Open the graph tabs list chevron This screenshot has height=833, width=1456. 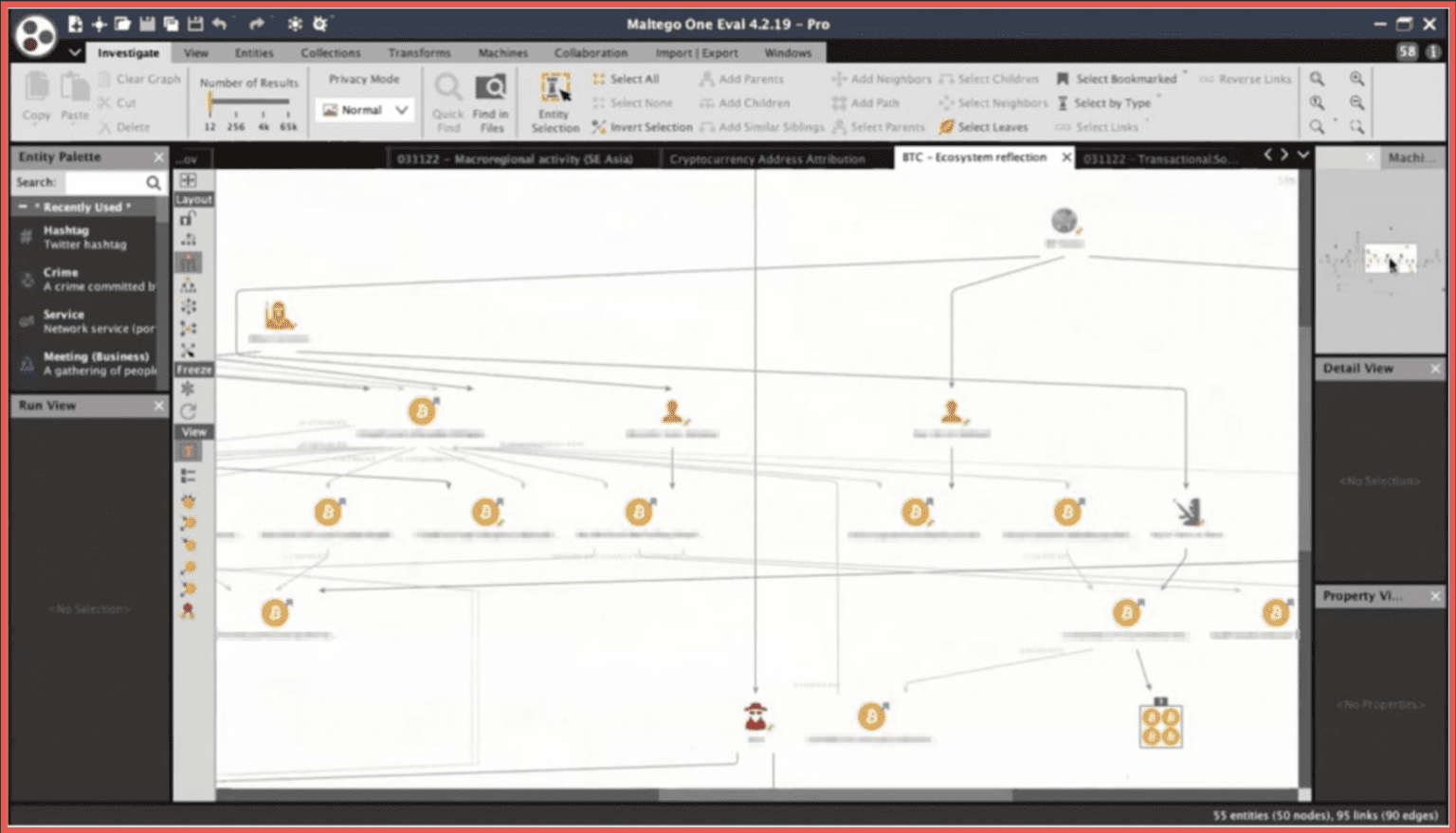pos(1303,154)
